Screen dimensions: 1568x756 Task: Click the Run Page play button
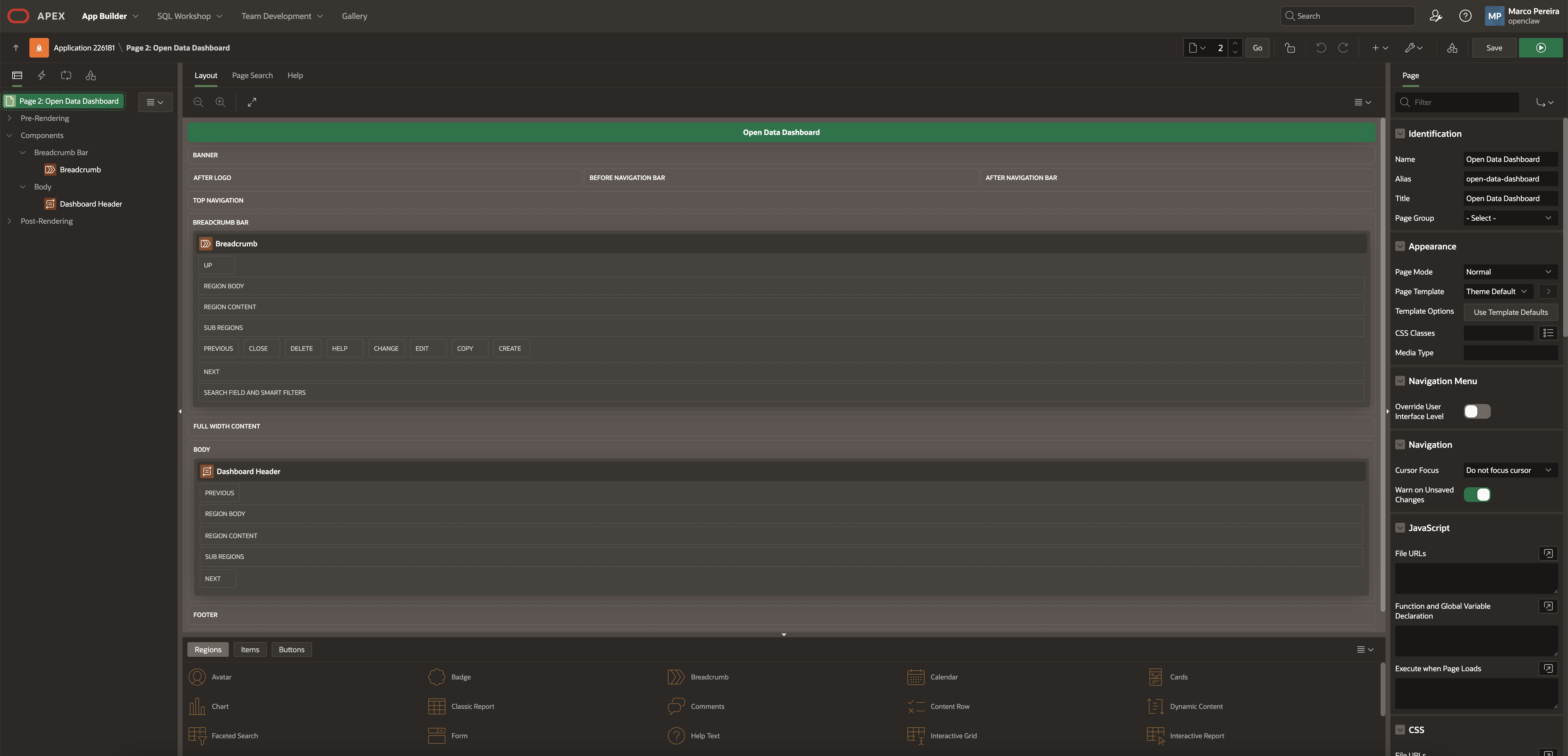[1540, 48]
